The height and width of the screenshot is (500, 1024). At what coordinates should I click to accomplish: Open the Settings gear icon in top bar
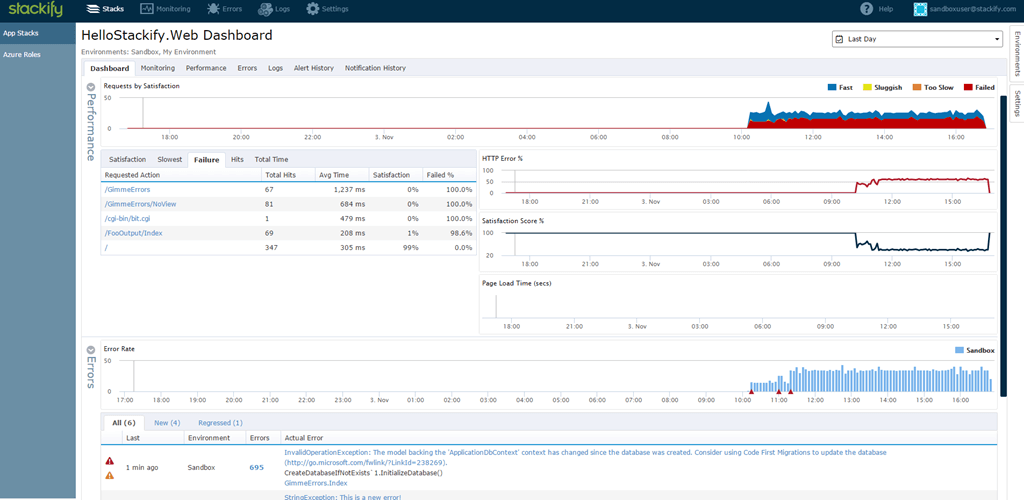click(313, 9)
